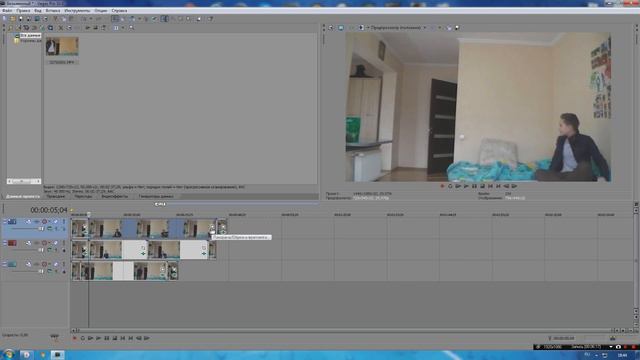Image resolution: width=640 pixels, height=360 pixels.
Task: Click track 3 level slider handle
Action: click(41, 271)
